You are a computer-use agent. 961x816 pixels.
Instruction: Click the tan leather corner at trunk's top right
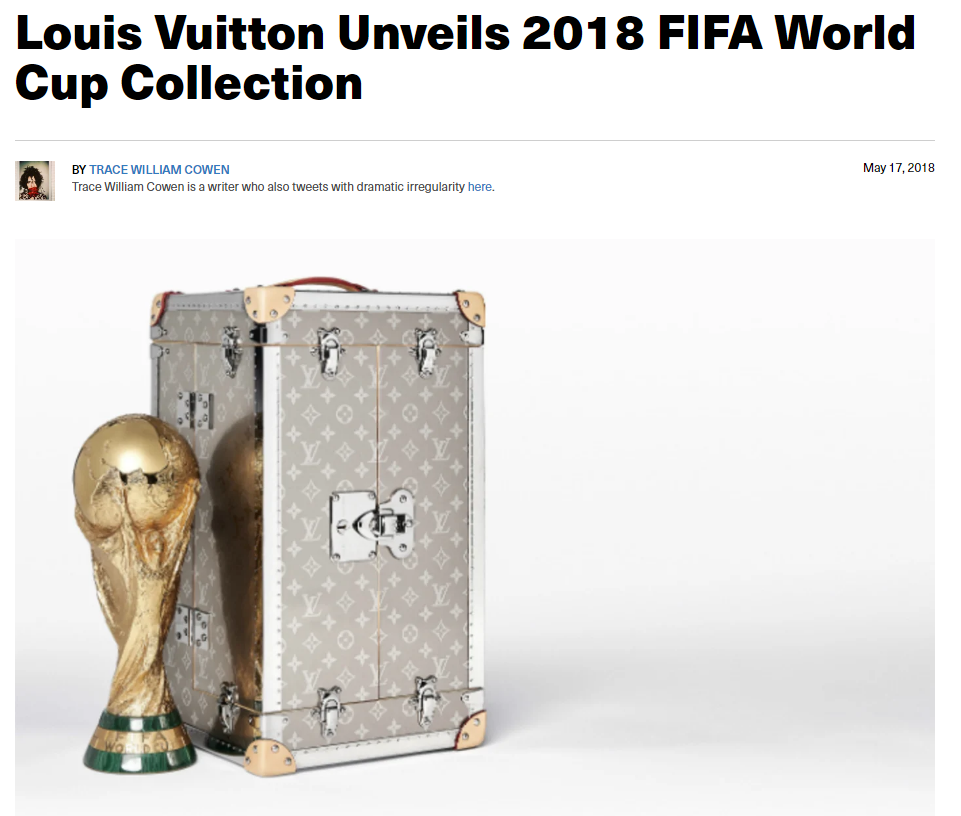coord(470,308)
